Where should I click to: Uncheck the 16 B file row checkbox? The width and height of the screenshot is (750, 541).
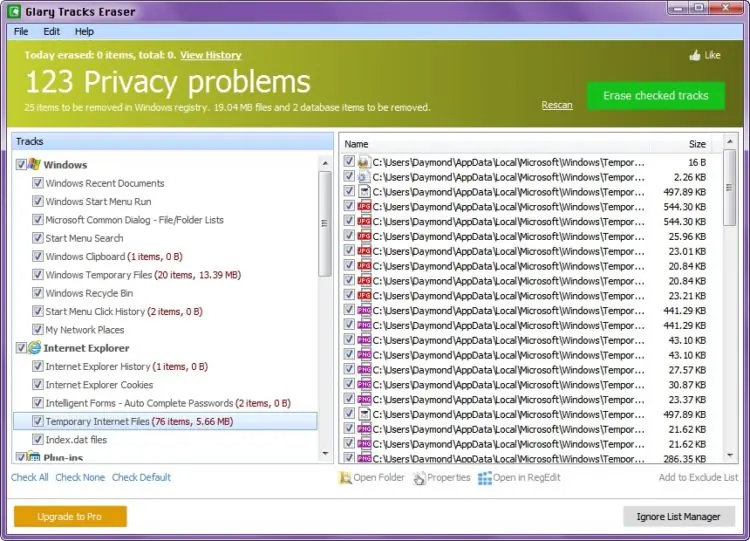pos(349,162)
